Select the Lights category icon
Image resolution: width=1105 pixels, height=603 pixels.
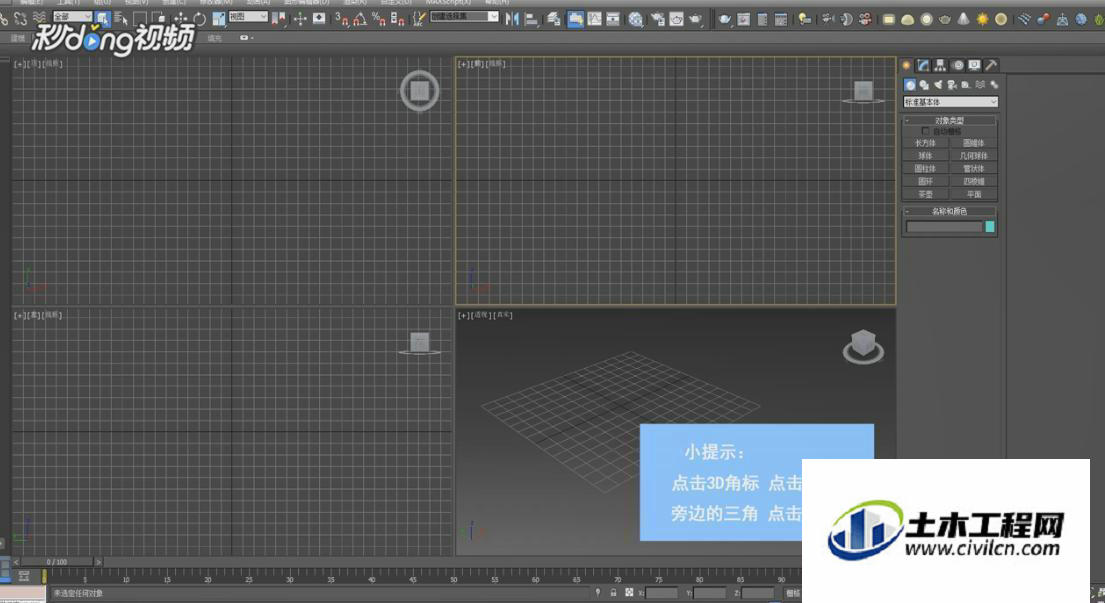[938, 85]
